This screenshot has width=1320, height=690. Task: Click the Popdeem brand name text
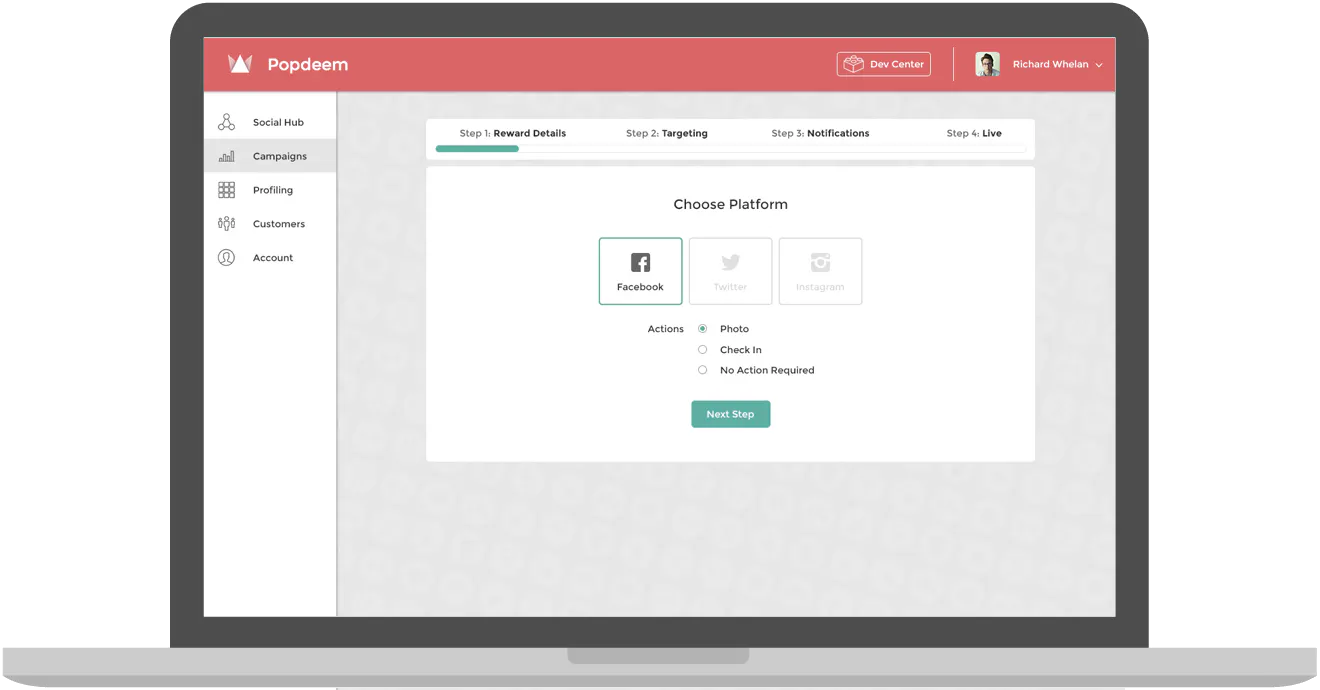coord(308,65)
